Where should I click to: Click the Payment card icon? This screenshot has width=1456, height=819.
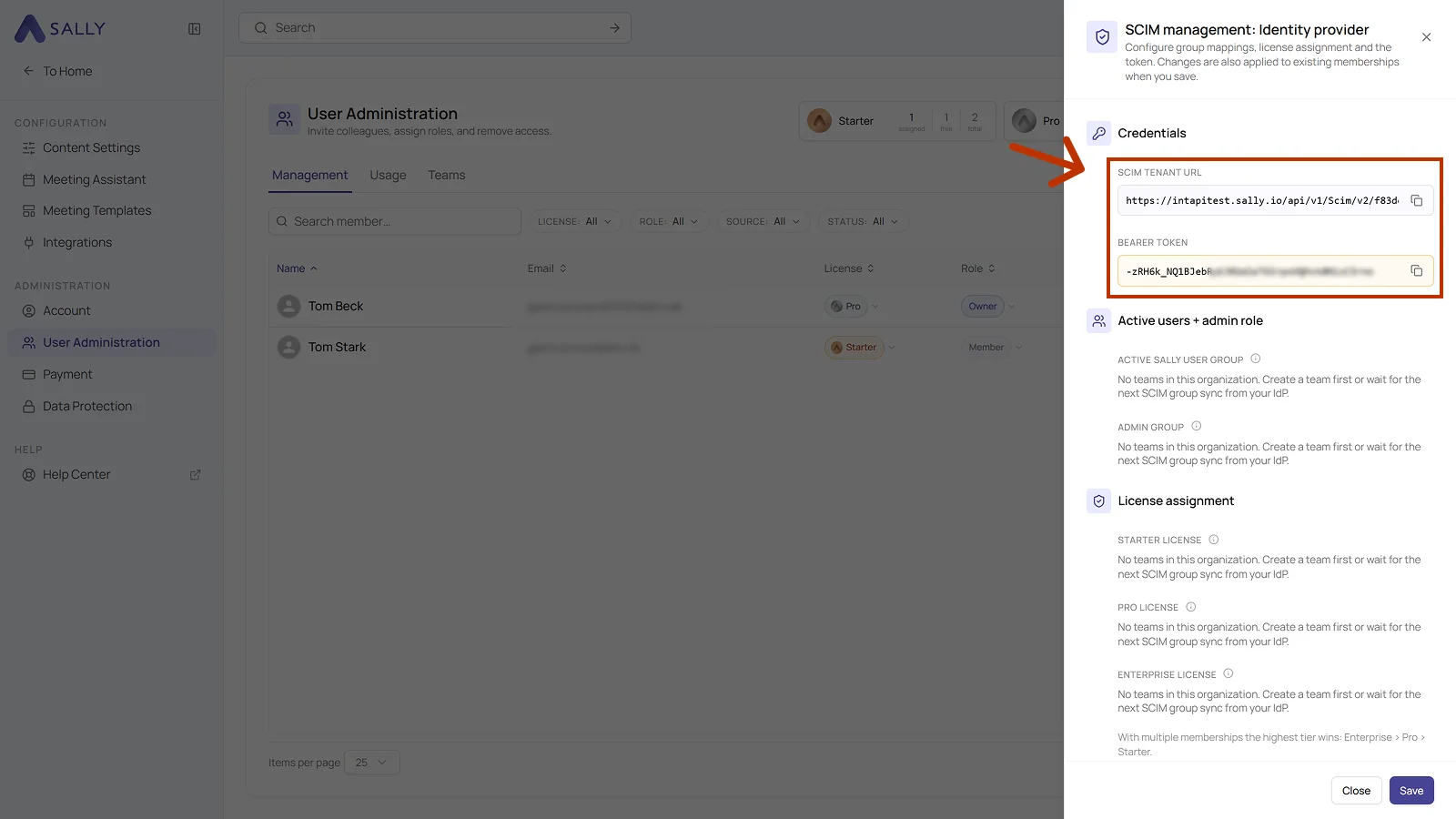[x=29, y=374]
